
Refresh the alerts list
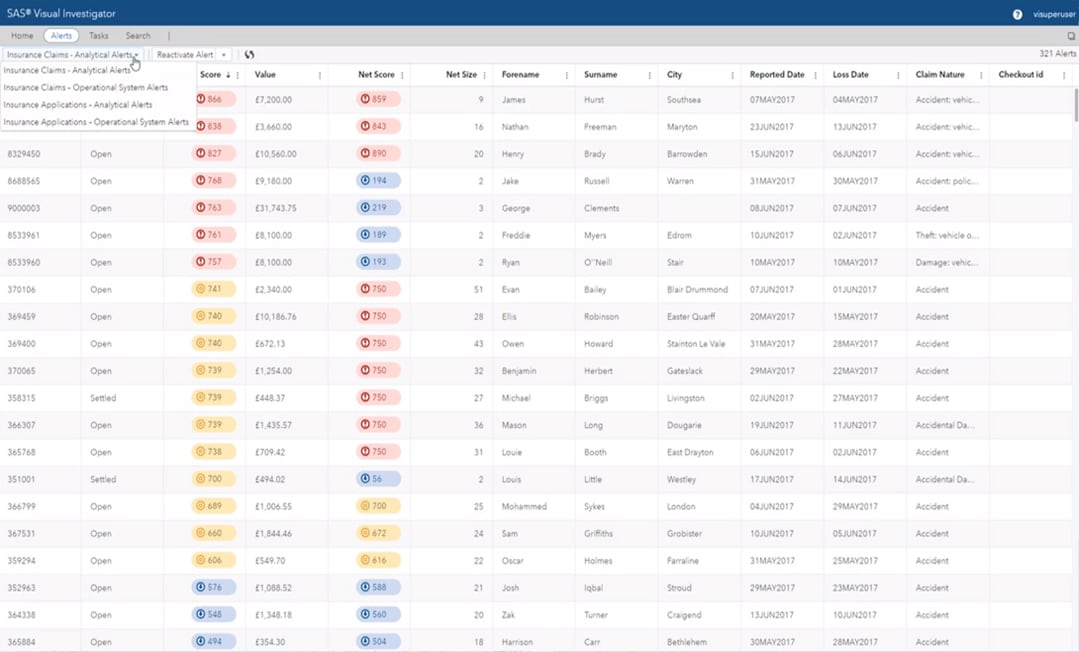pos(247,55)
